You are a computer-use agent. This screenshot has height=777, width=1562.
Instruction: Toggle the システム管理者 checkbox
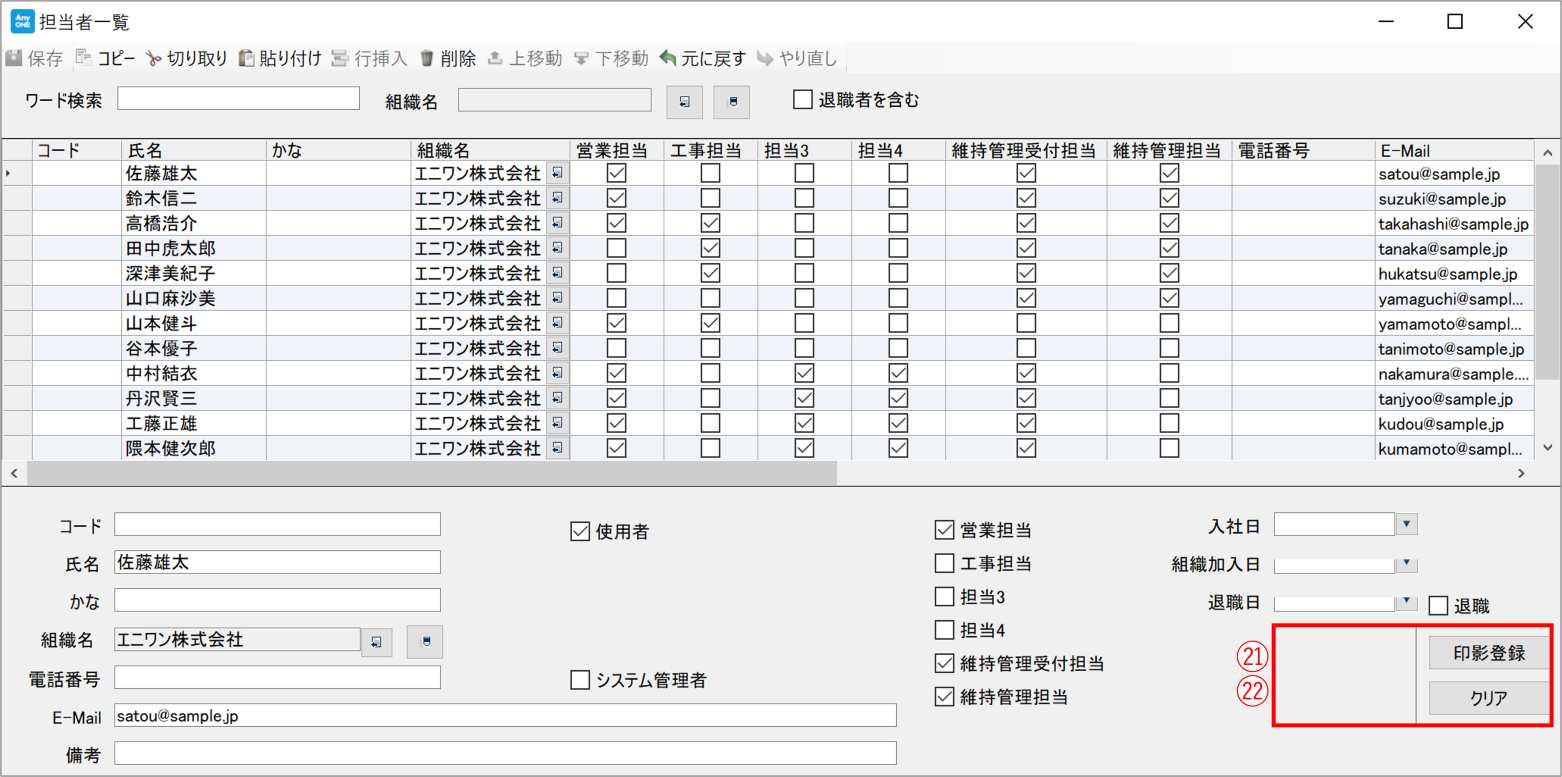click(x=580, y=681)
